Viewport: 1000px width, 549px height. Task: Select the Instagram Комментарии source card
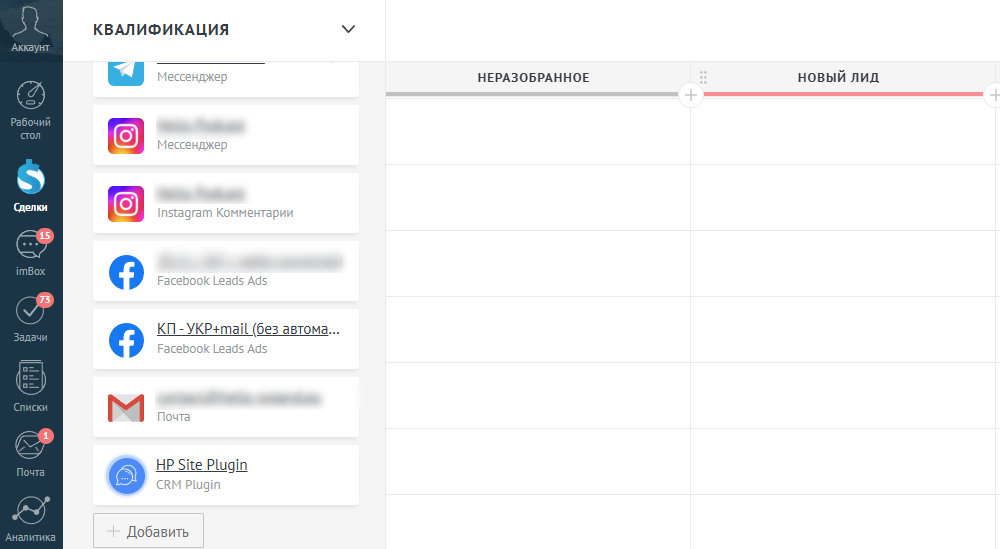226,203
